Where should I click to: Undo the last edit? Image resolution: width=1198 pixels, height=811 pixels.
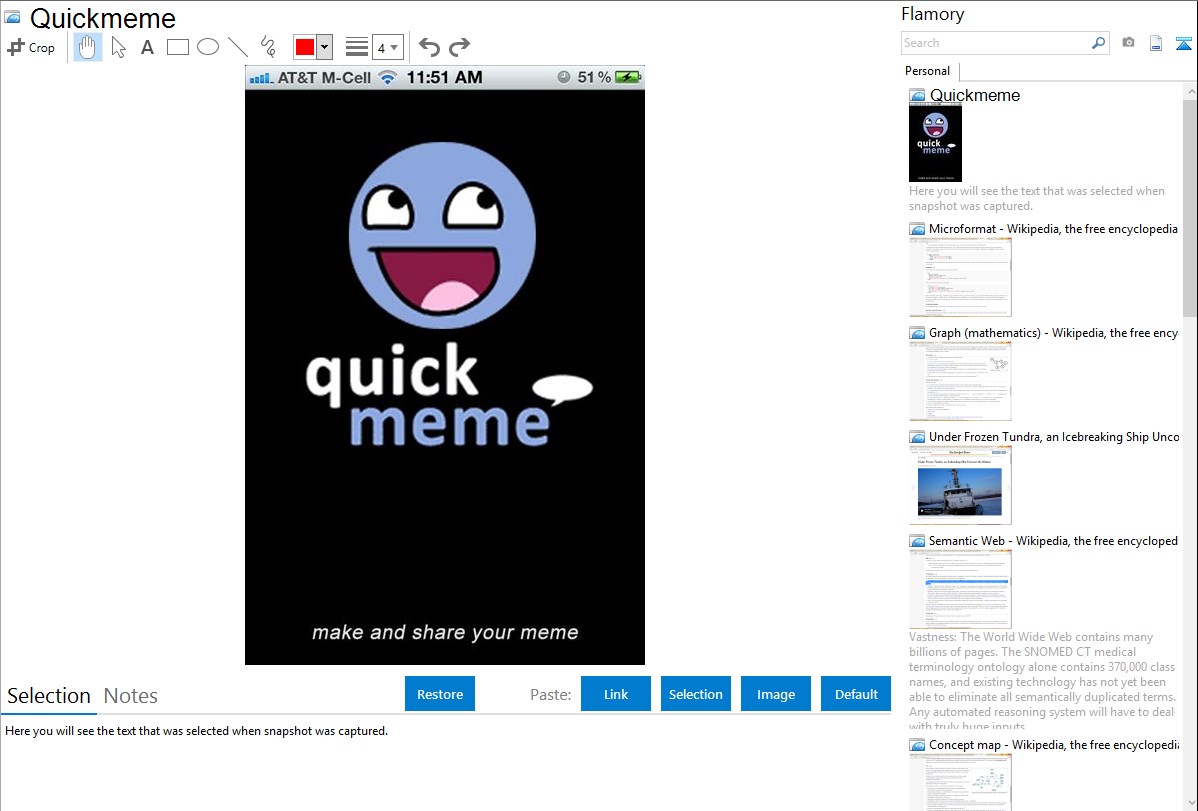[429, 47]
